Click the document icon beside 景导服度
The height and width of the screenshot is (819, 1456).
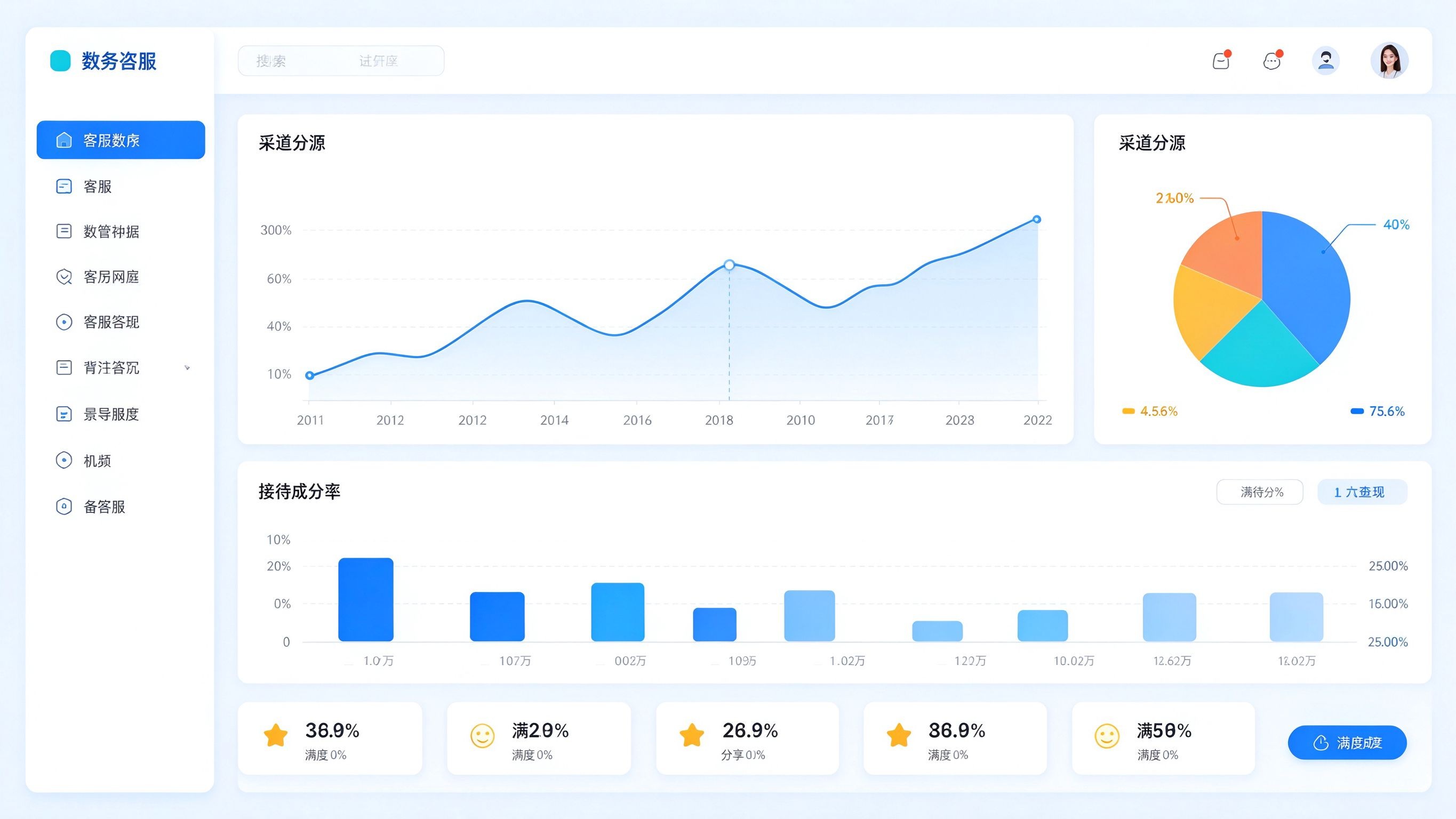click(x=64, y=414)
